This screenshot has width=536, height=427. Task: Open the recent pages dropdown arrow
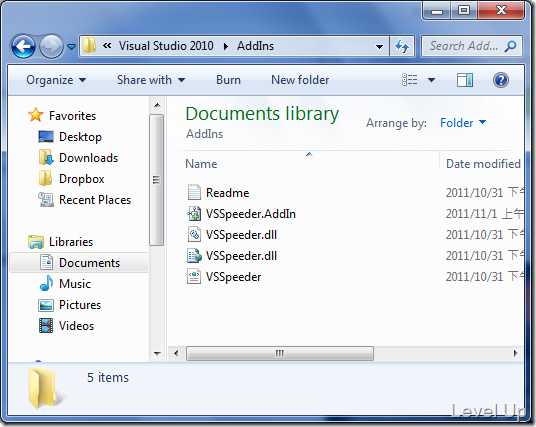coord(71,46)
